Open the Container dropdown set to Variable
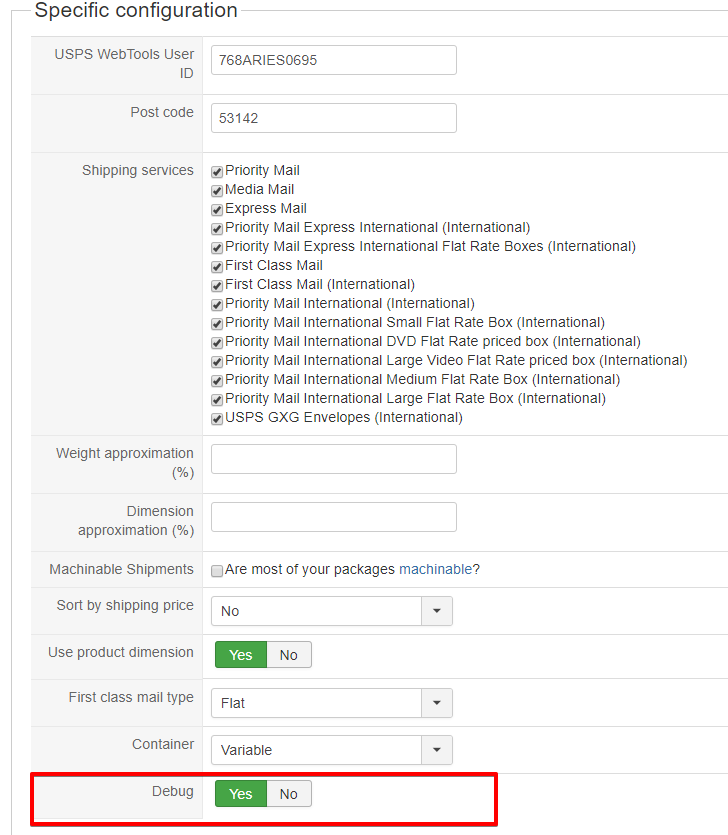The width and height of the screenshot is (728, 835). [x=331, y=750]
